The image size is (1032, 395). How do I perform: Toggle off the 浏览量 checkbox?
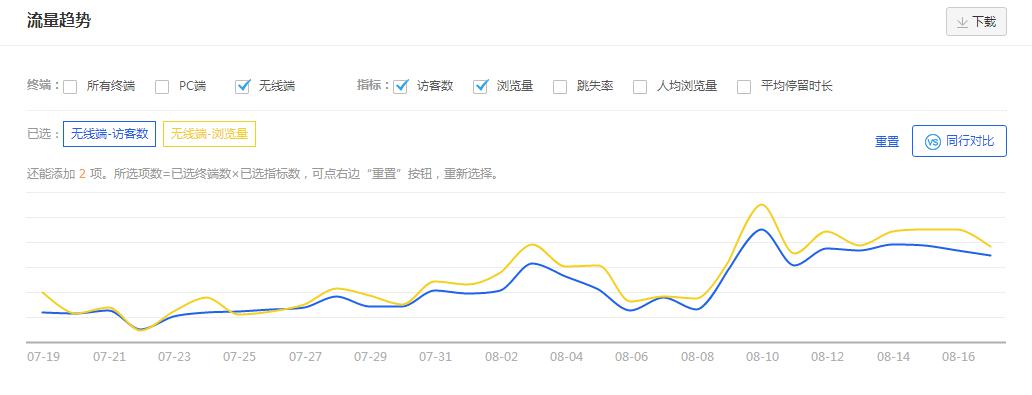(480, 86)
